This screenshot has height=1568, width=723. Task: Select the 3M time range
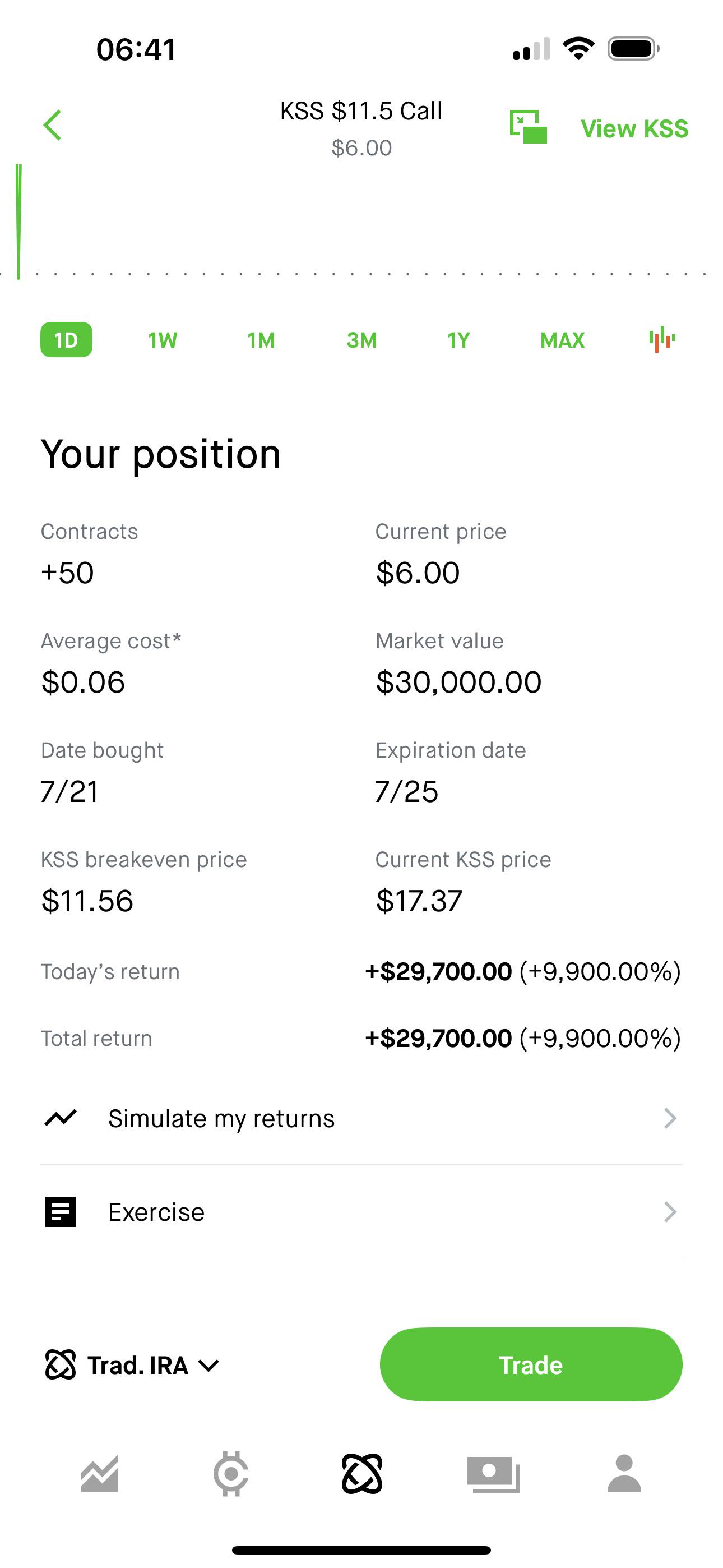click(361, 340)
